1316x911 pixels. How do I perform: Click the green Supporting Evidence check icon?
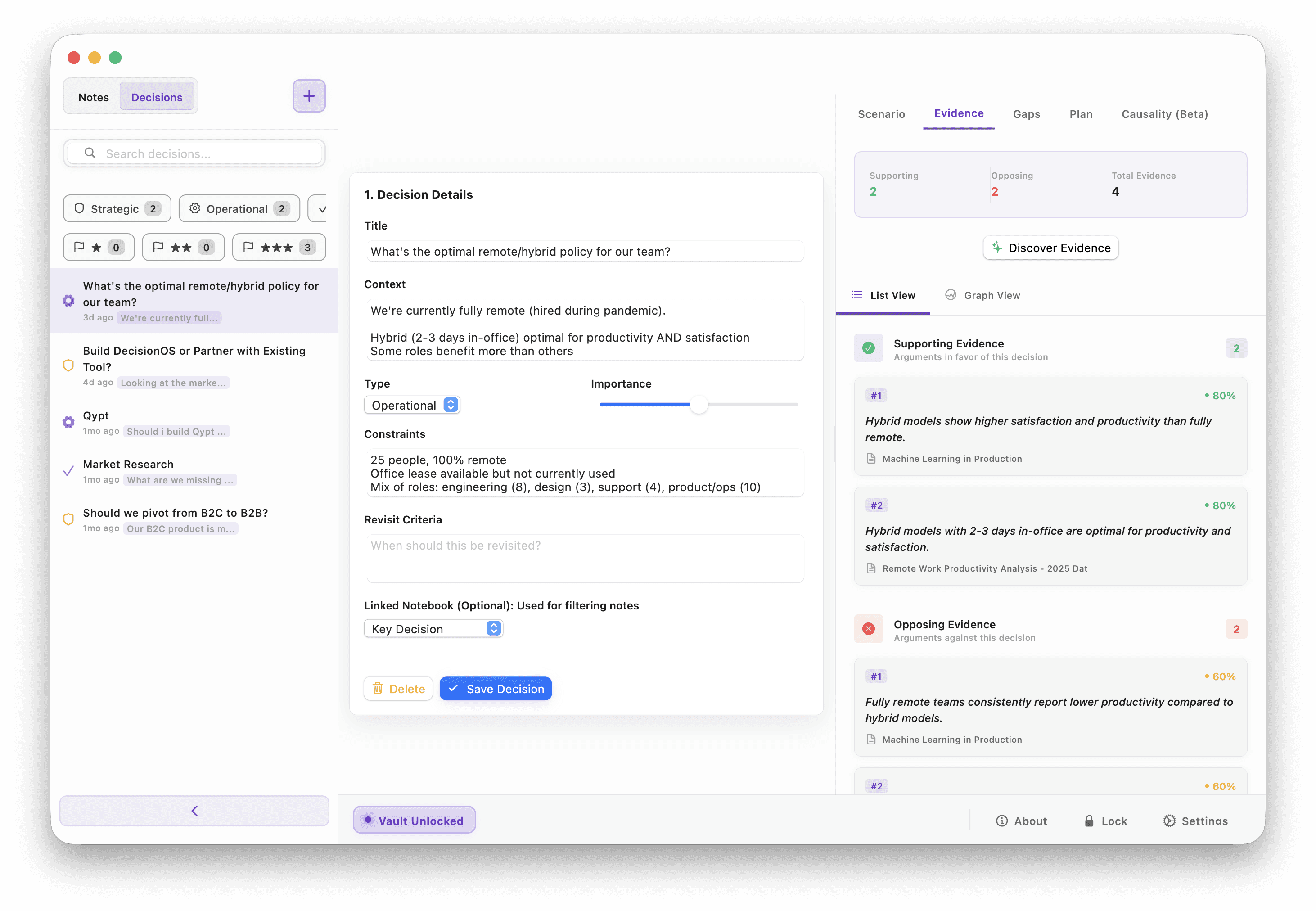coord(869,348)
